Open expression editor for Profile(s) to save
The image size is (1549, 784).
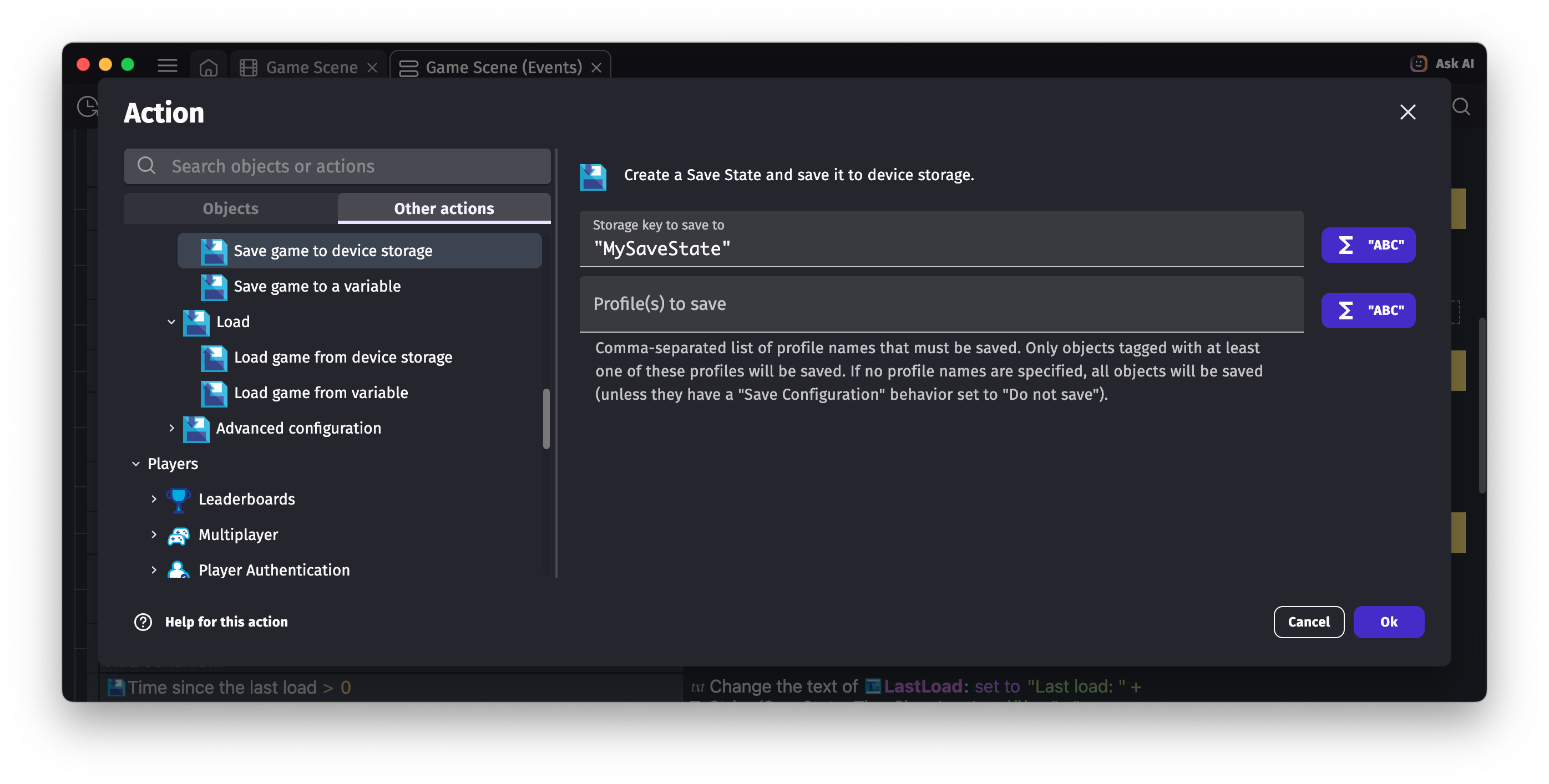pyautogui.click(x=1368, y=310)
